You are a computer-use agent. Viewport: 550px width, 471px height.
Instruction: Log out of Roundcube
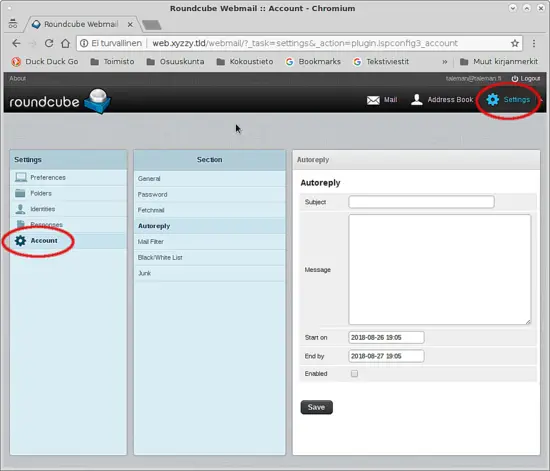[x=525, y=79]
